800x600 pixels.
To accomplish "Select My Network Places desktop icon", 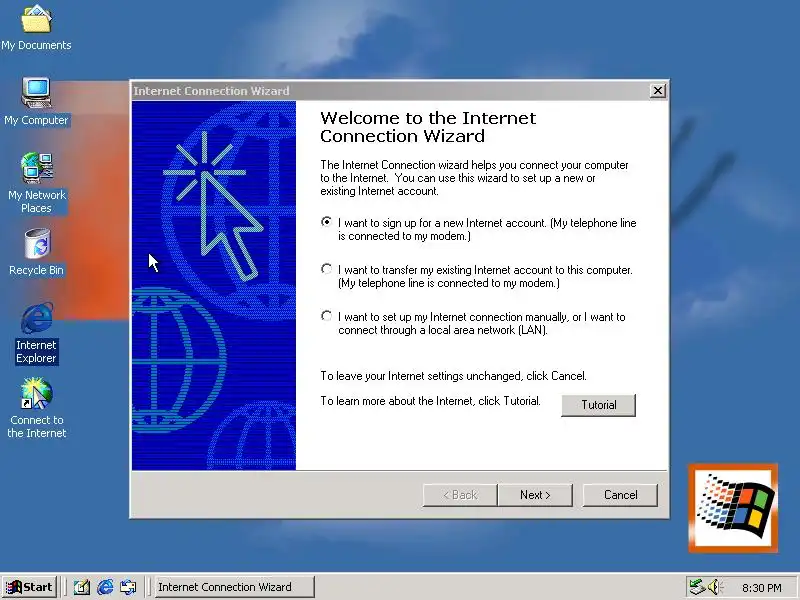I will [36, 184].
